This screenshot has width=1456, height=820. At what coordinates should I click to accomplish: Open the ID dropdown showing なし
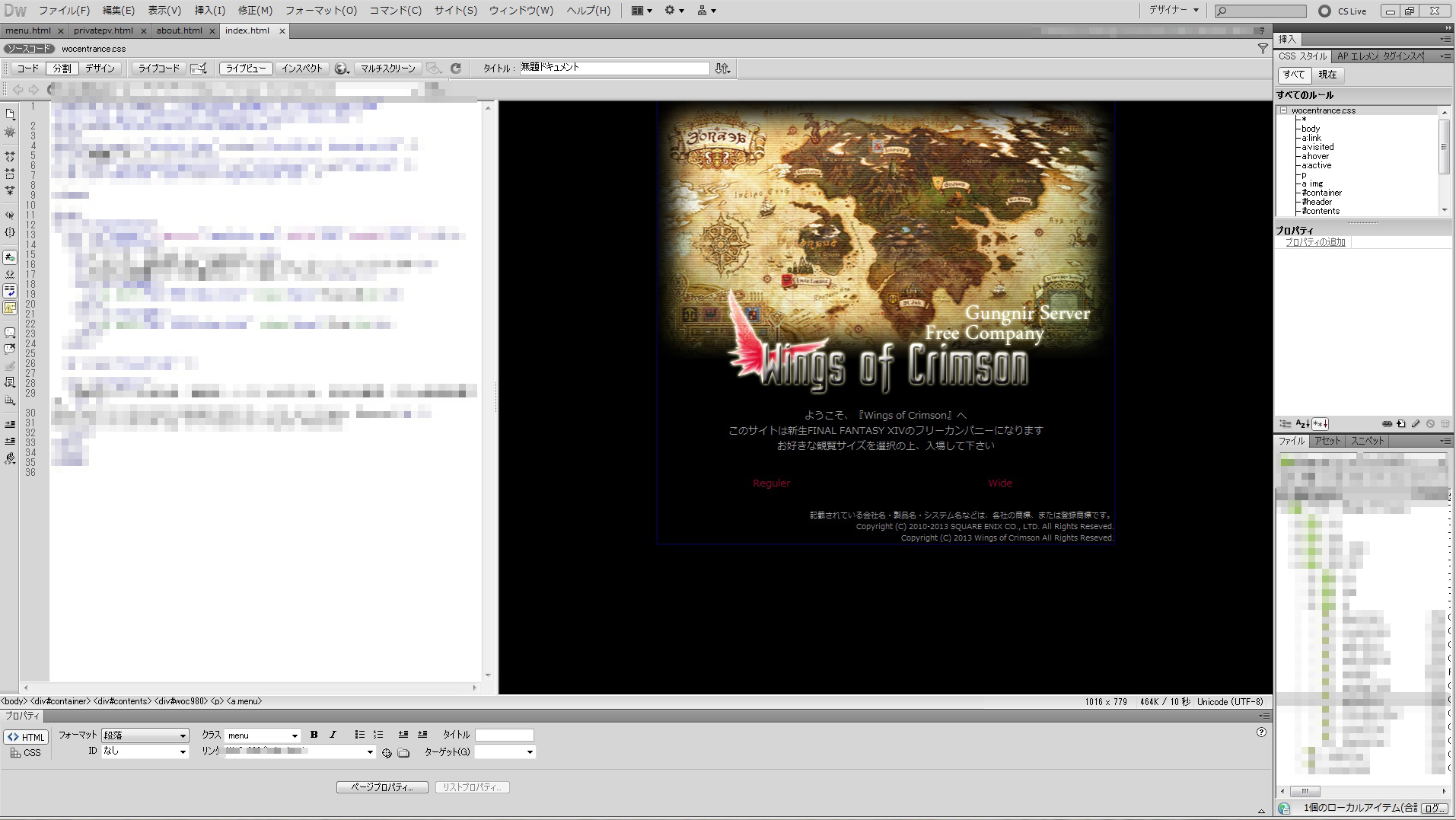pyautogui.click(x=145, y=751)
